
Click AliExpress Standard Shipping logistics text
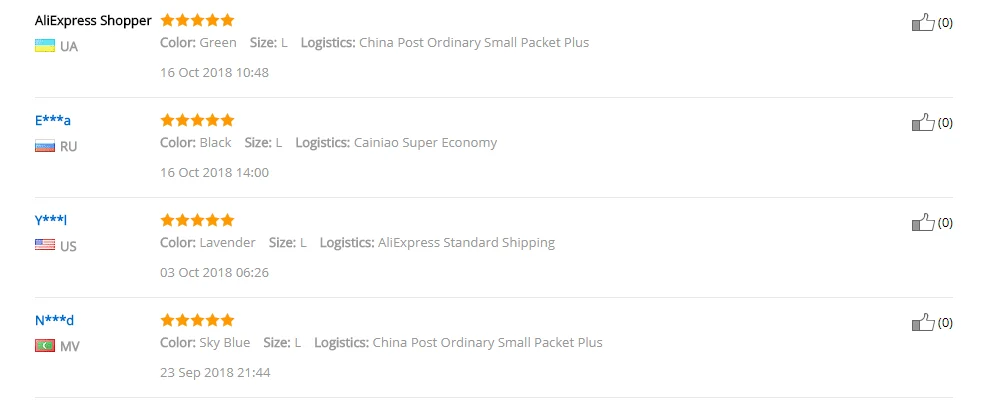click(466, 243)
